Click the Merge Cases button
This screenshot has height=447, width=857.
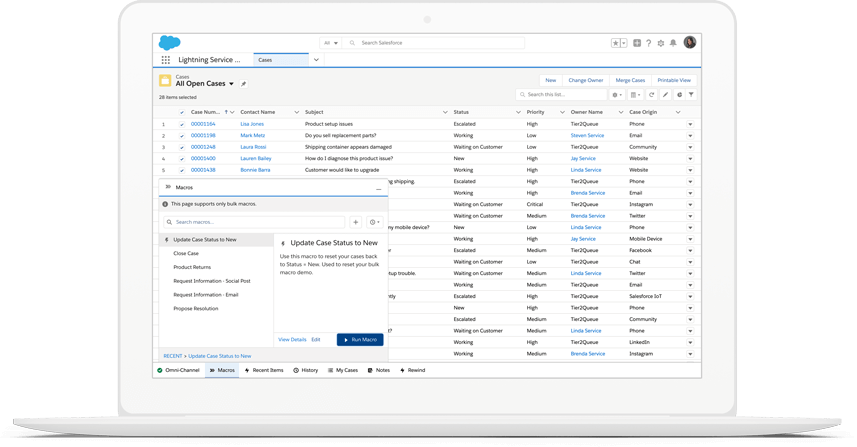(630, 80)
